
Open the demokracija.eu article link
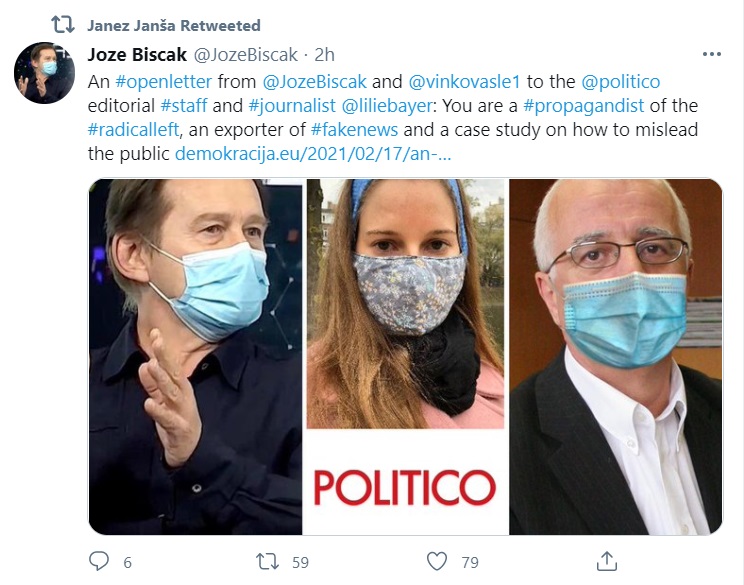[x=313, y=154]
